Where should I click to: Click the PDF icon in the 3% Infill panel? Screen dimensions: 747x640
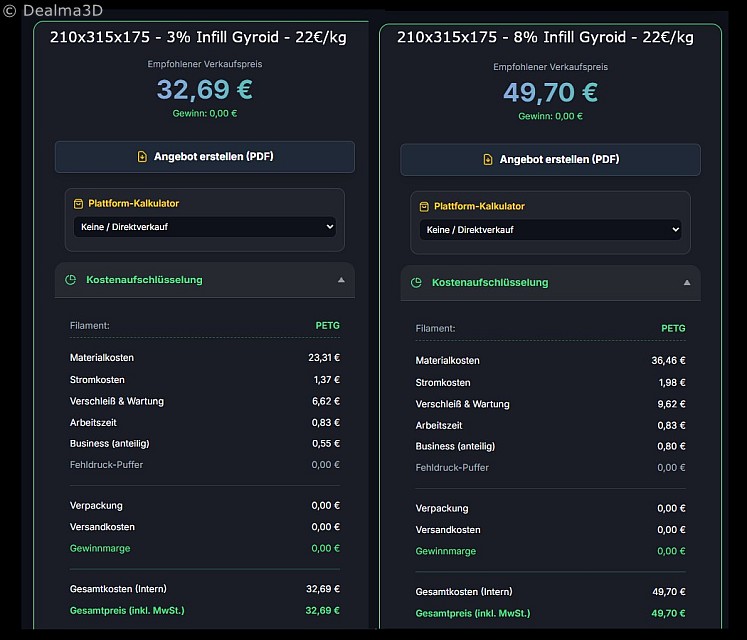point(142,157)
